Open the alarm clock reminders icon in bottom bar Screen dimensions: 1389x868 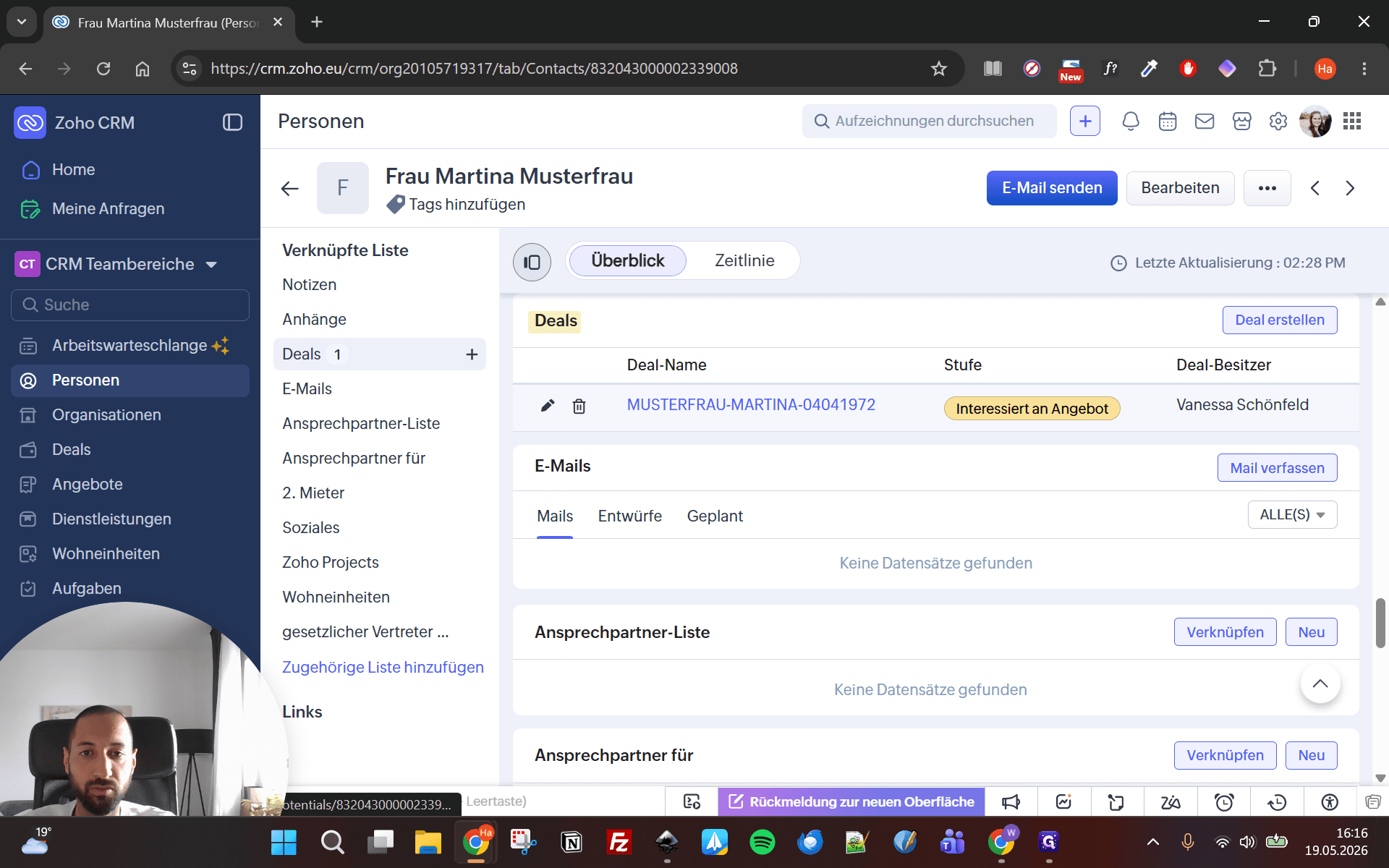1224,801
